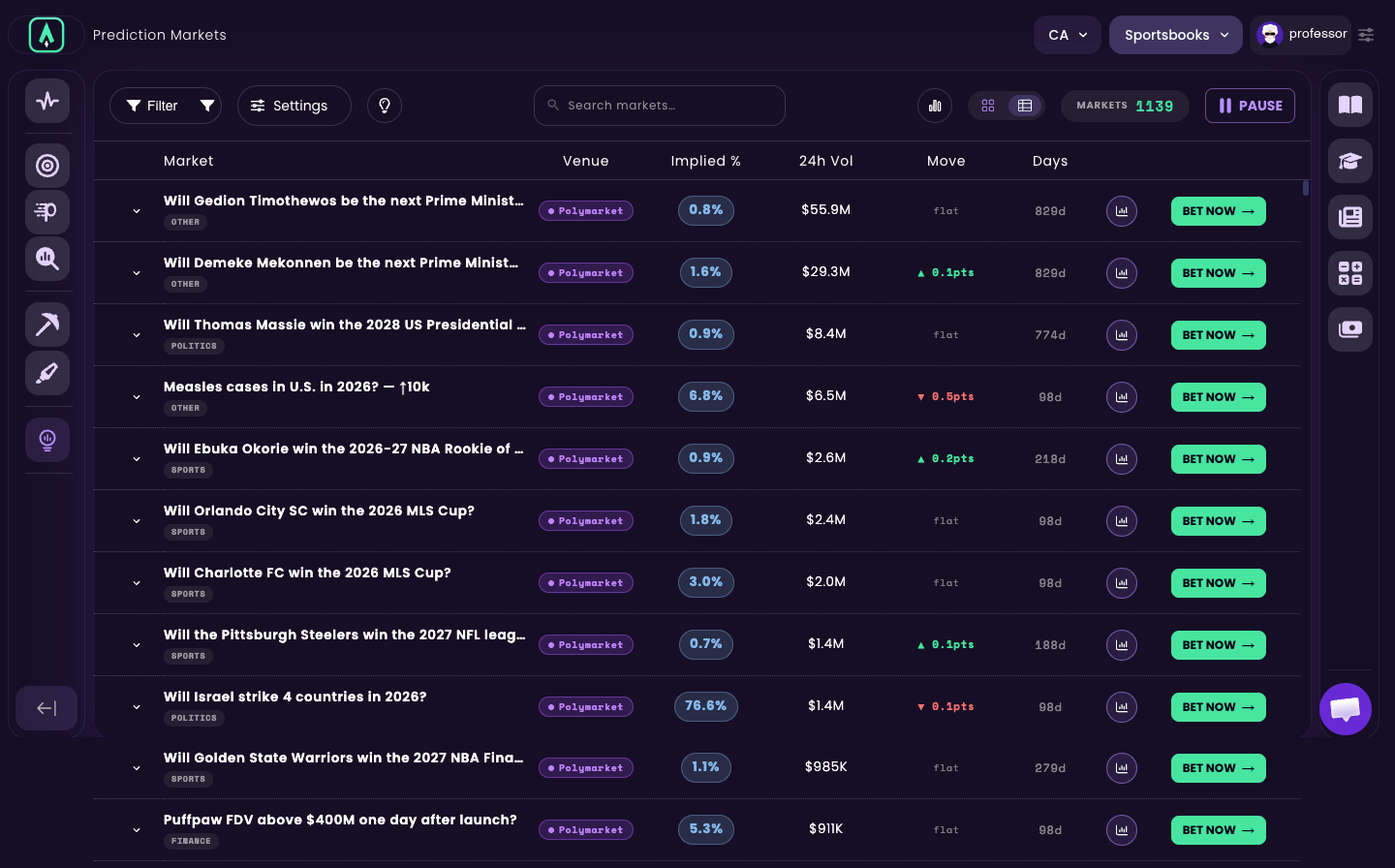Switch to table list view
Viewport: 1395px width, 868px height.
(1025, 106)
